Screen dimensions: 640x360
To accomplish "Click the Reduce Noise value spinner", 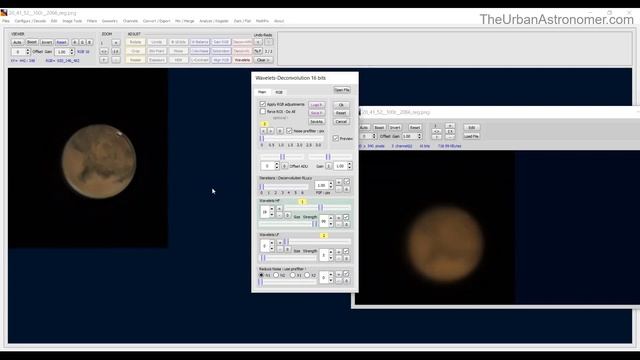I will [x=326, y=277].
